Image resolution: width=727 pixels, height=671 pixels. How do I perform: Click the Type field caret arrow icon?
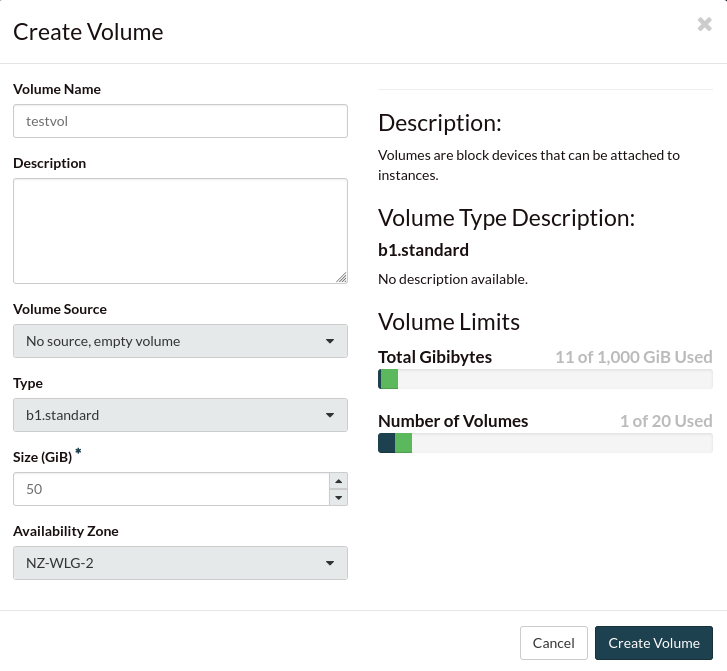click(x=330, y=416)
